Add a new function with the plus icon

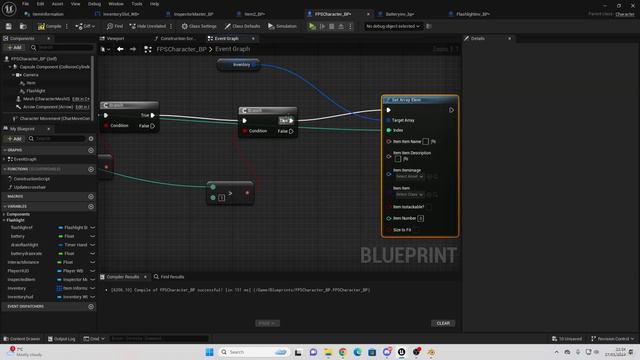point(91,169)
